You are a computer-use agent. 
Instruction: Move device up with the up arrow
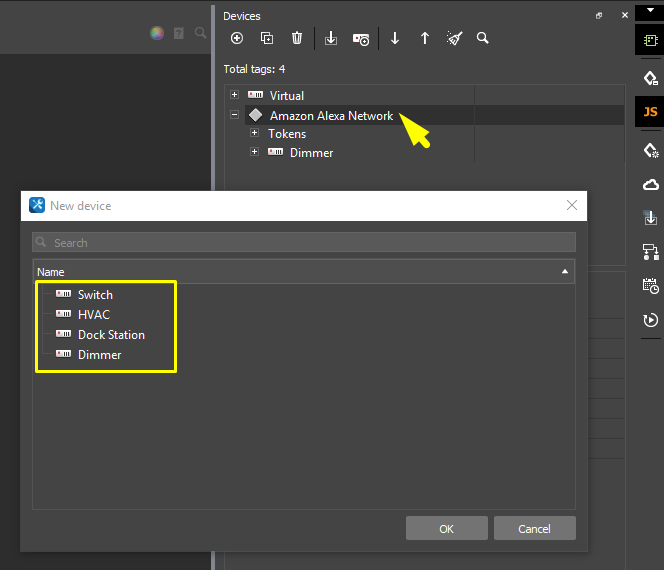[x=425, y=38]
